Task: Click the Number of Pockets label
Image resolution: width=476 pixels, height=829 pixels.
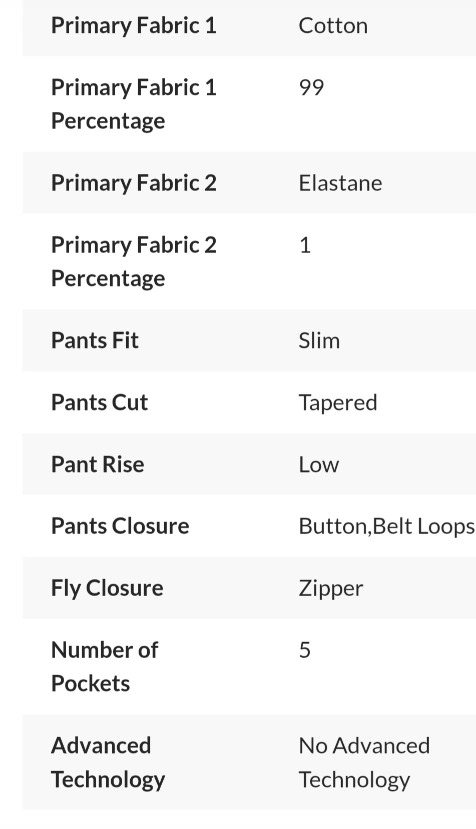Action: click(105, 666)
